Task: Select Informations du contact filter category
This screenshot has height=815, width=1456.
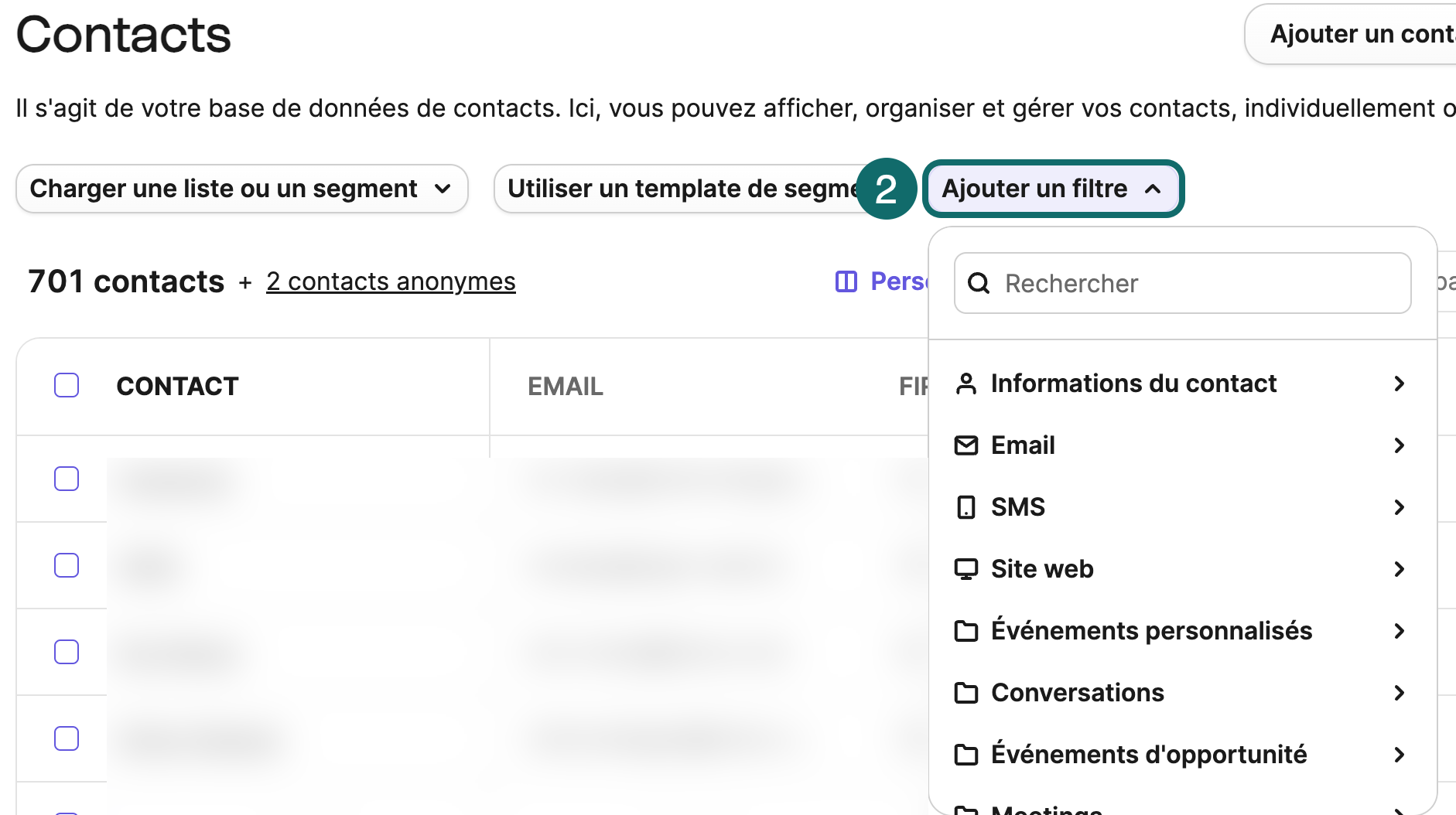Action: [1182, 384]
